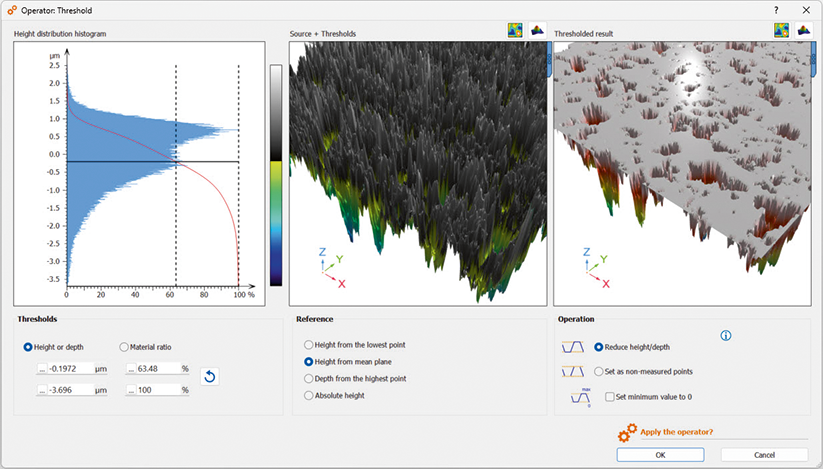Enable Set minimum value to 0 checkbox
This screenshot has height=469, width=823.
click(610, 396)
